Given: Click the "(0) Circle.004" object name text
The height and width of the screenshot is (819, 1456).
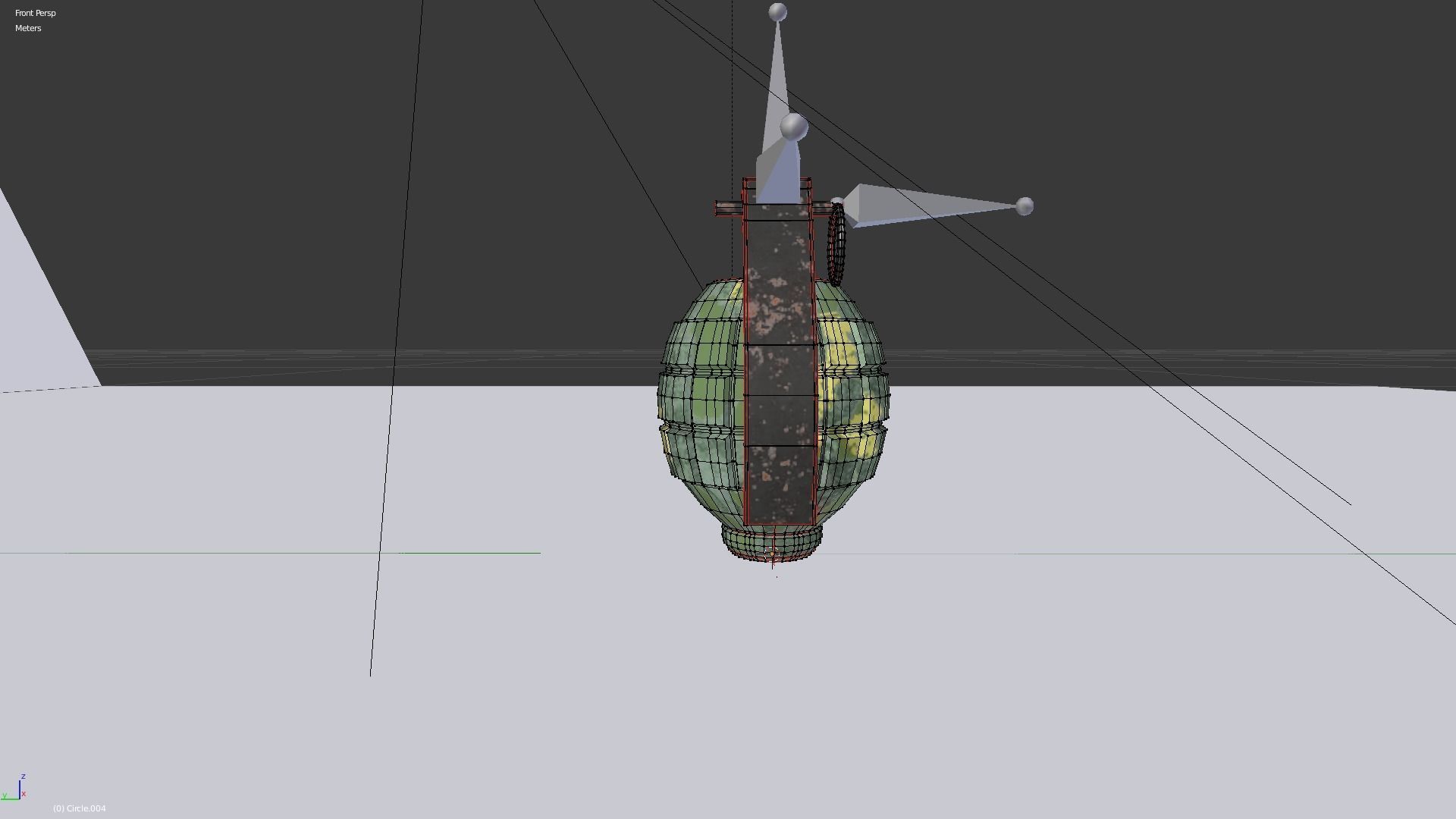Looking at the screenshot, I should point(80,808).
